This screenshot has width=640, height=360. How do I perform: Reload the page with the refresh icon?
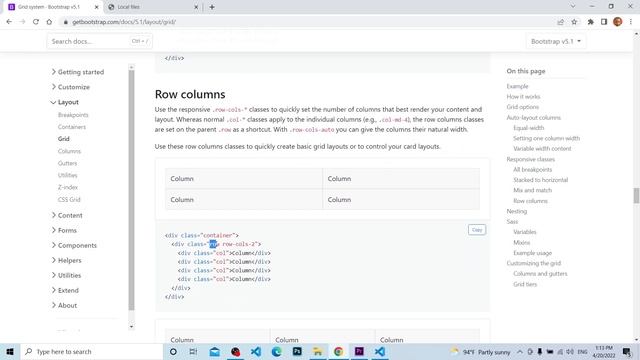[36, 22]
